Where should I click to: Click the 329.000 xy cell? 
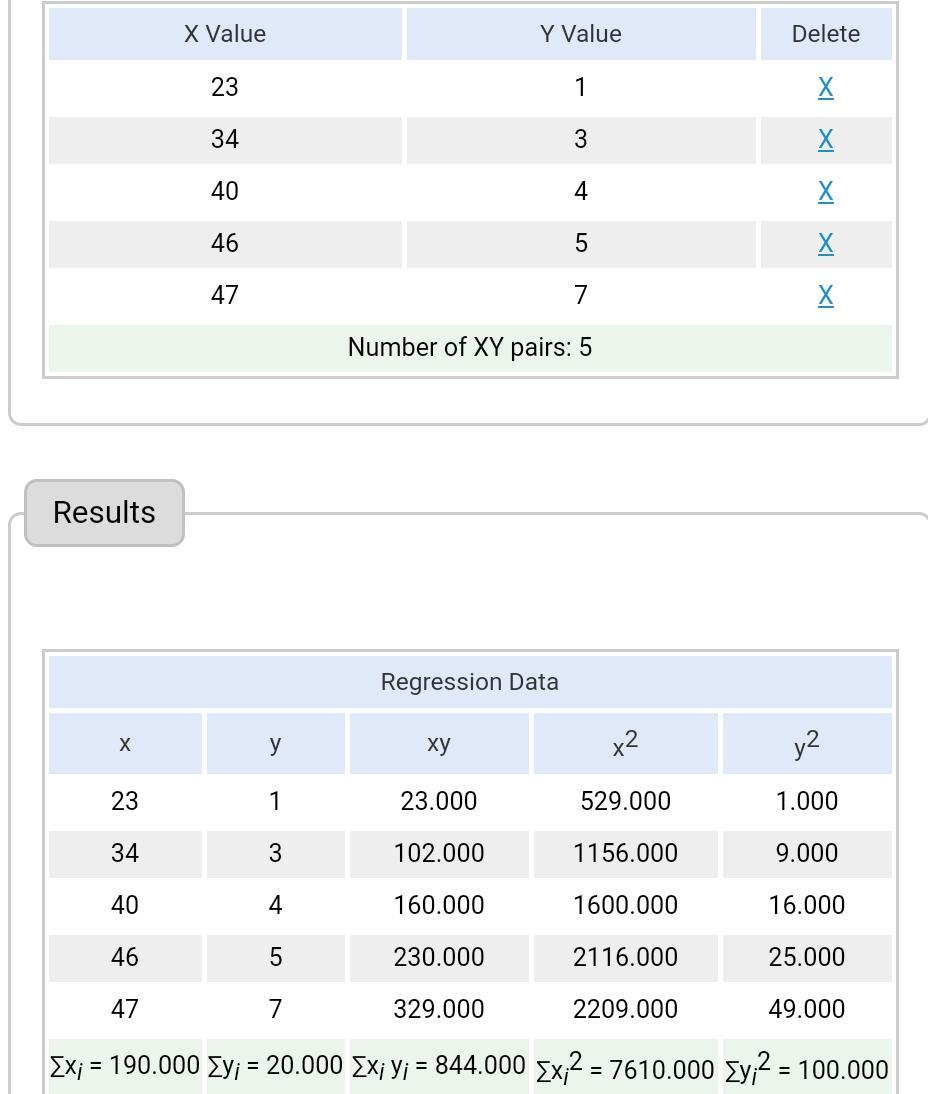[438, 1009]
